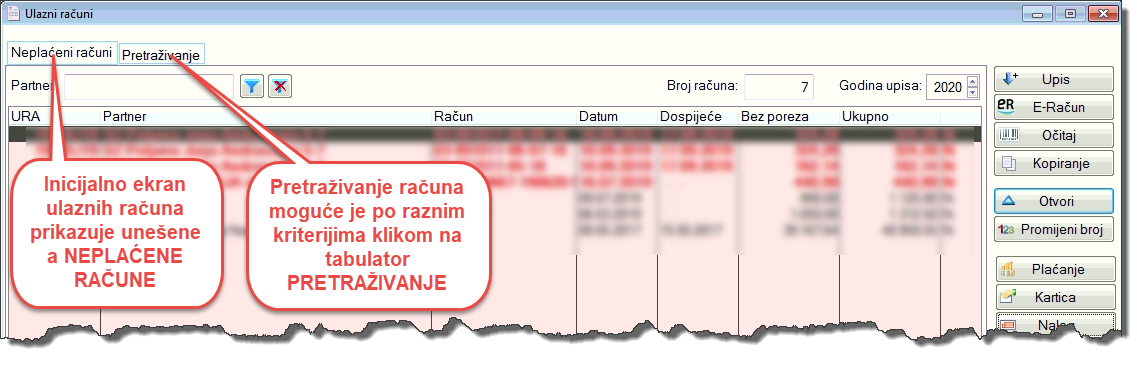Apply the partner filter funnel icon
The image size is (1137, 368).
tap(252, 86)
